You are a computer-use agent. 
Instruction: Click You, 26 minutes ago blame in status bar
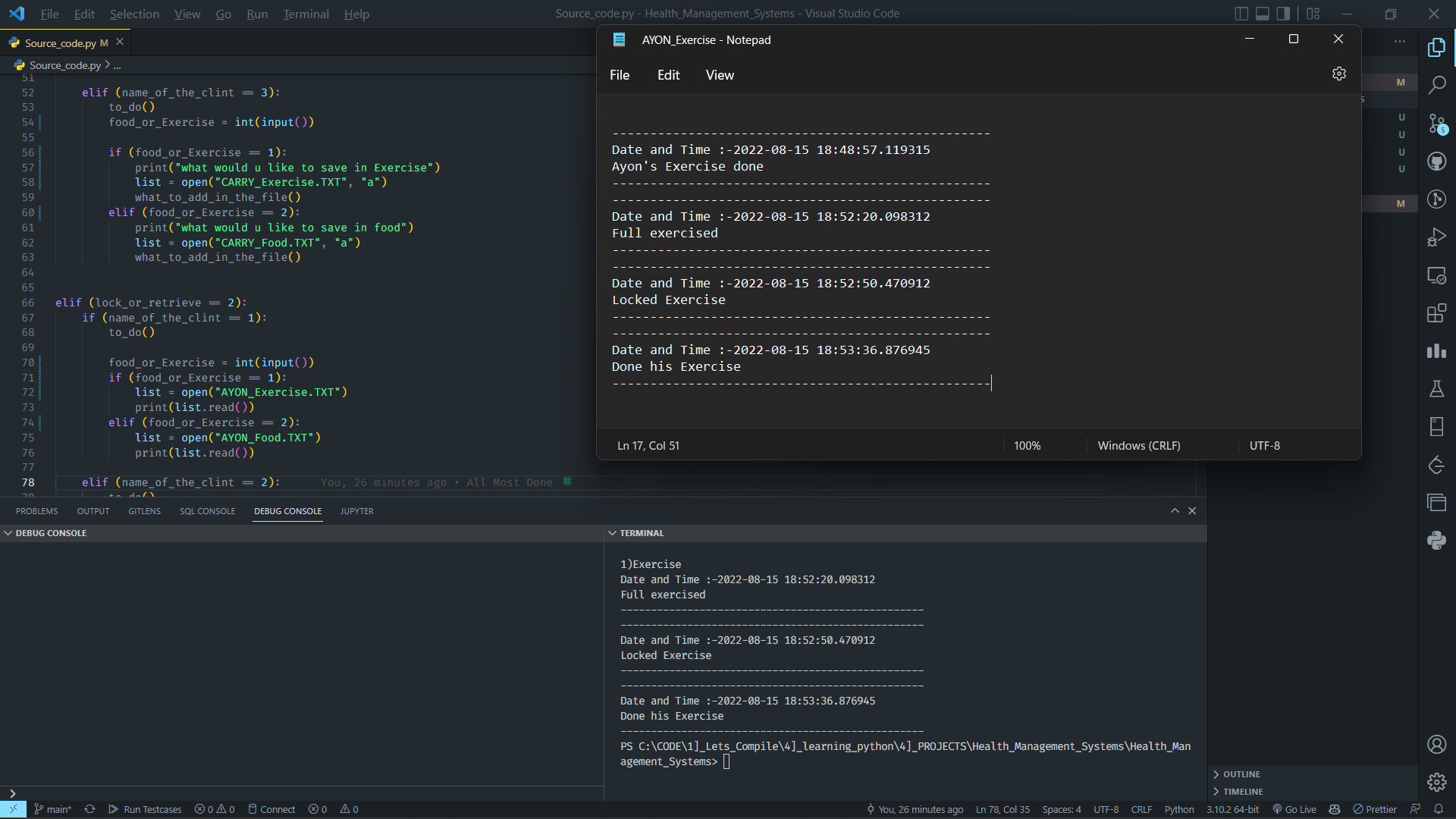(x=915, y=809)
